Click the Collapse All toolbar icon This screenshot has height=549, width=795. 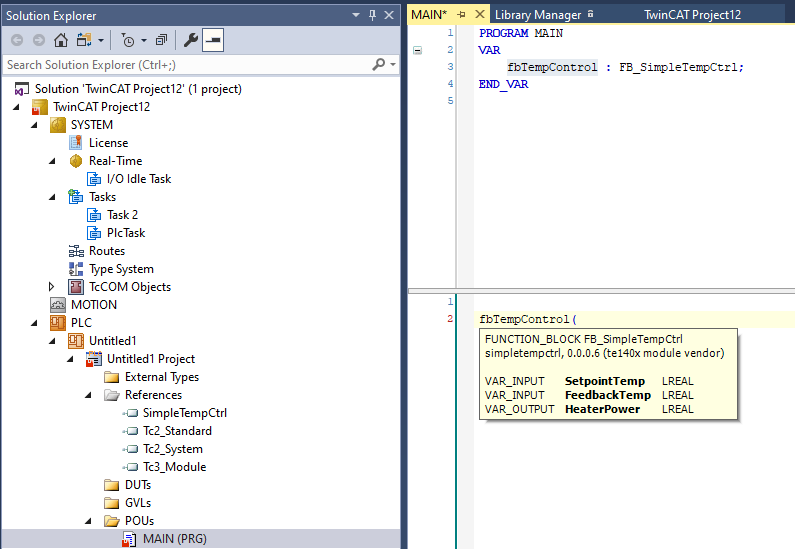(161, 40)
